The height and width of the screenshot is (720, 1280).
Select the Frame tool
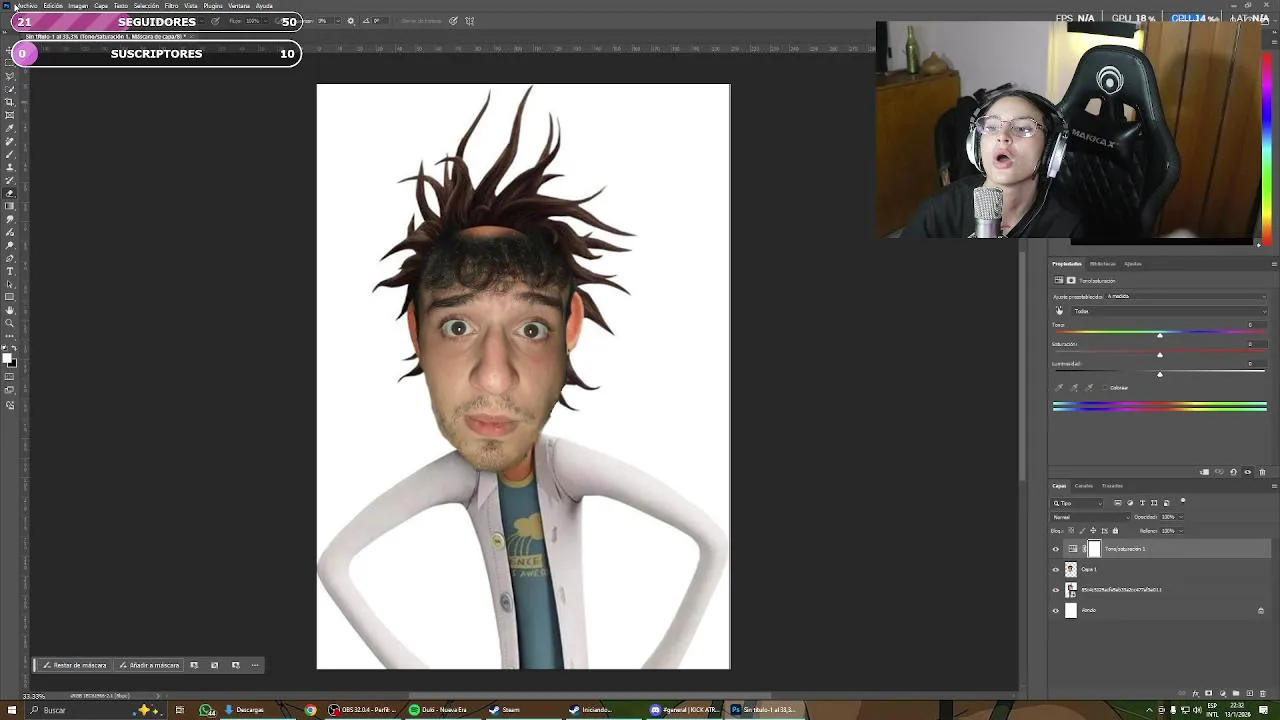click(x=10, y=115)
